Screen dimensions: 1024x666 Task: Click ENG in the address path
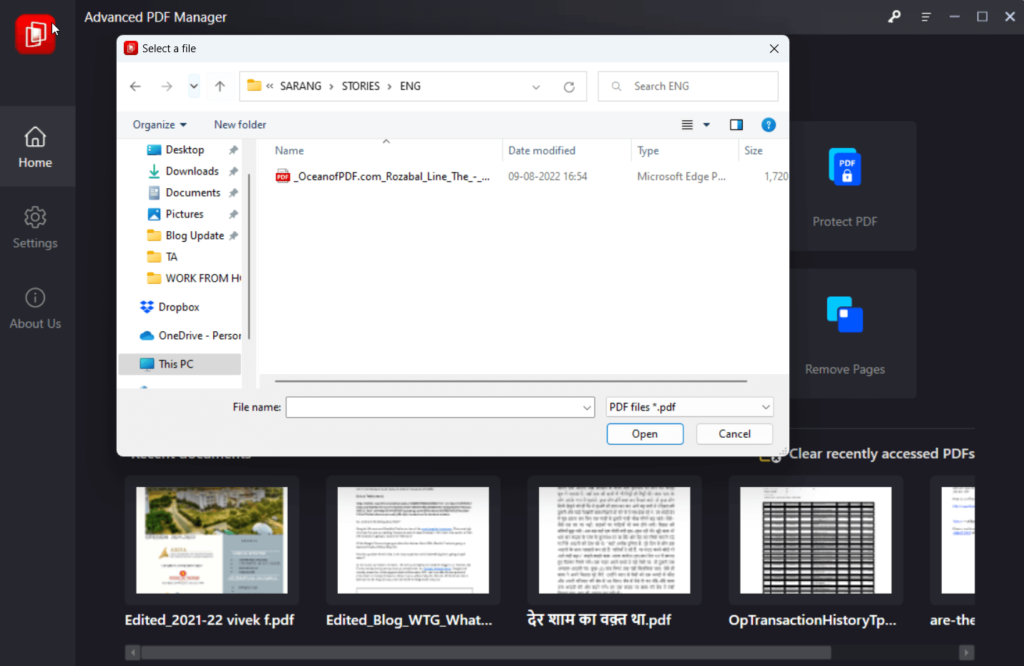click(x=410, y=86)
